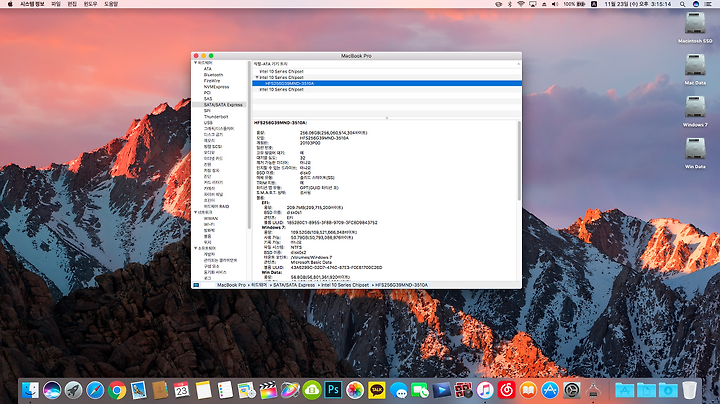
Task: Open Spotlight search in menu bar
Action: pyautogui.click(x=683, y=4)
